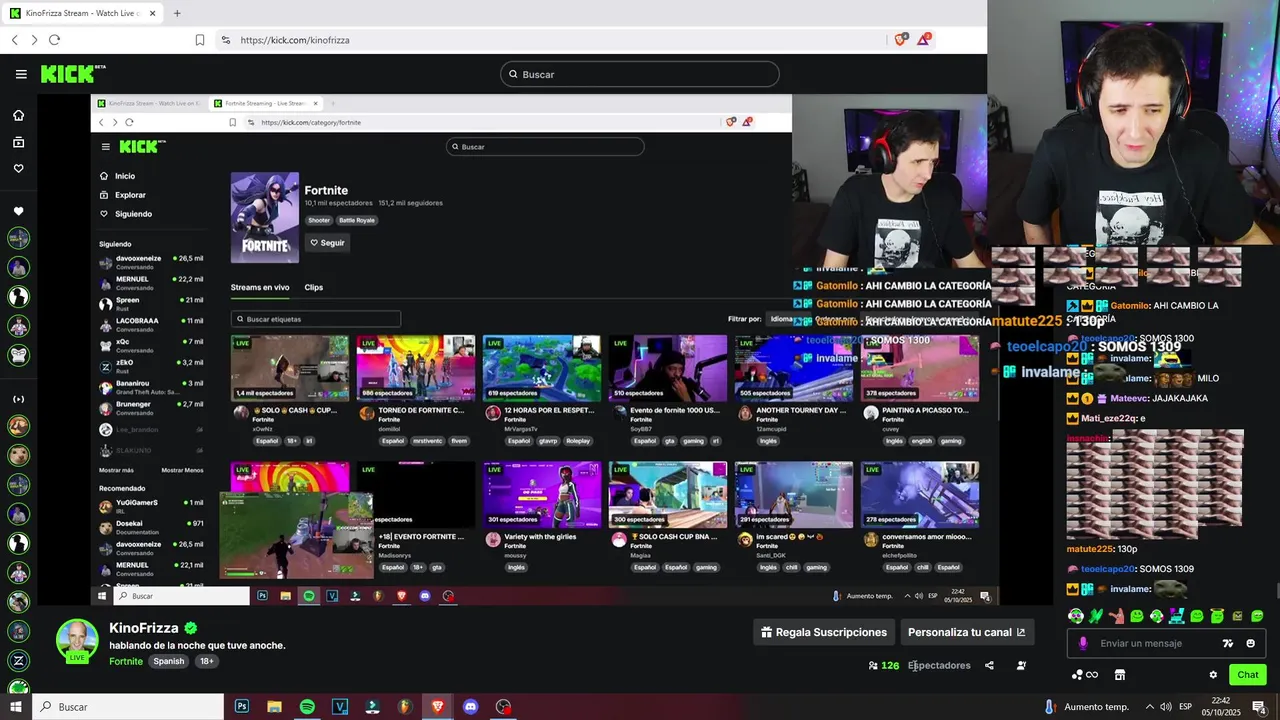This screenshot has width=1280, height=720.
Task: Open Discord from taskbar
Action: [470, 707]
